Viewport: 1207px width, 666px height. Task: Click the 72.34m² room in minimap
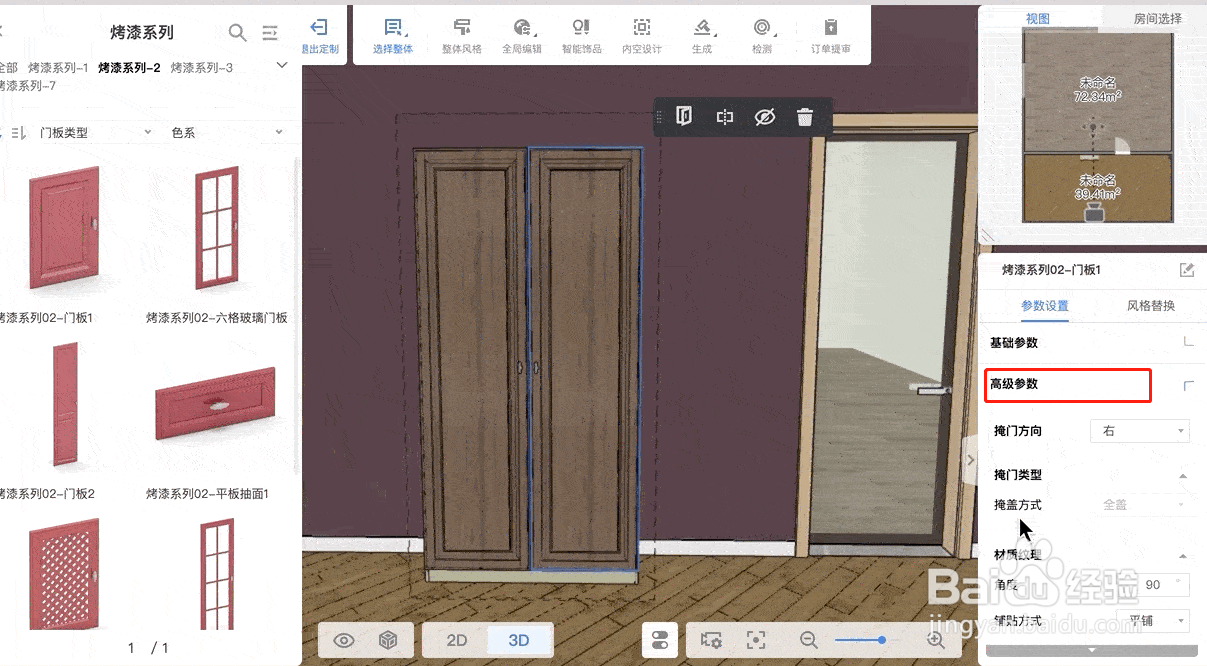(x=1097, y=90)
